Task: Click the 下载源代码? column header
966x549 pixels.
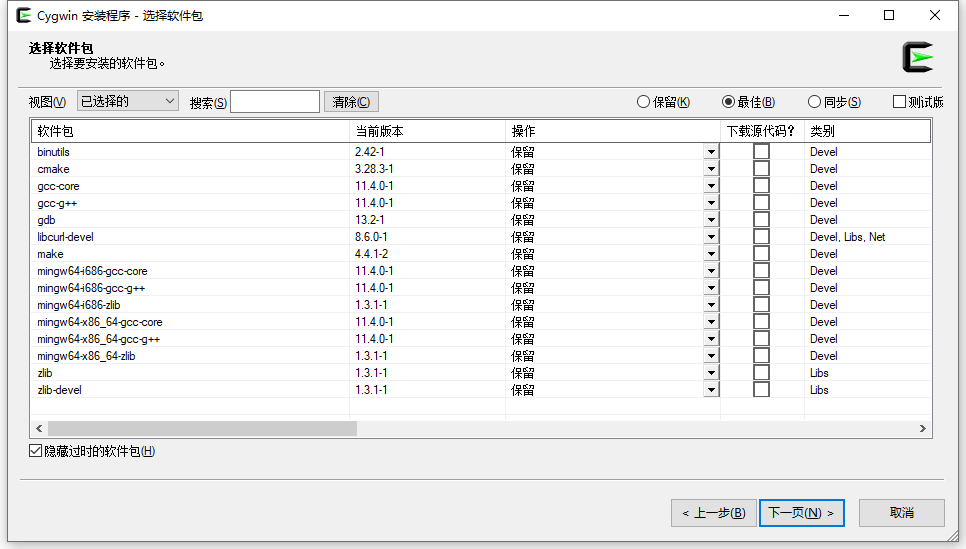Action: [762, 131]
